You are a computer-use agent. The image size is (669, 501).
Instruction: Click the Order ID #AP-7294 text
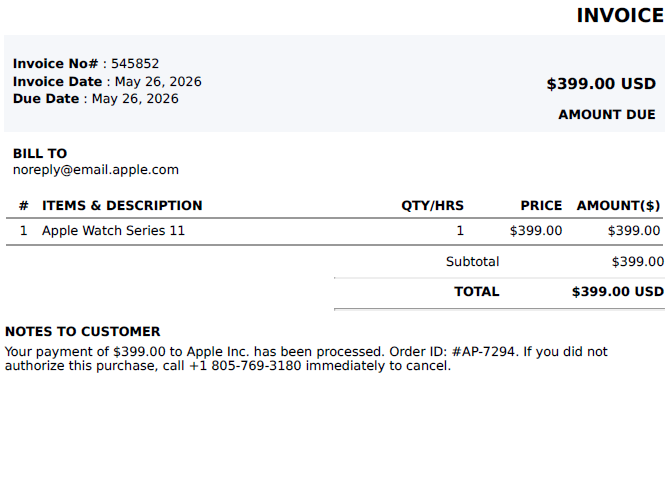(453, 352)
